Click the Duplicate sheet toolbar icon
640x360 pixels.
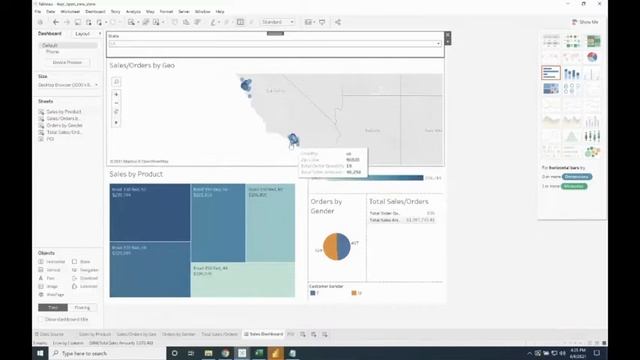coord(145,22)
